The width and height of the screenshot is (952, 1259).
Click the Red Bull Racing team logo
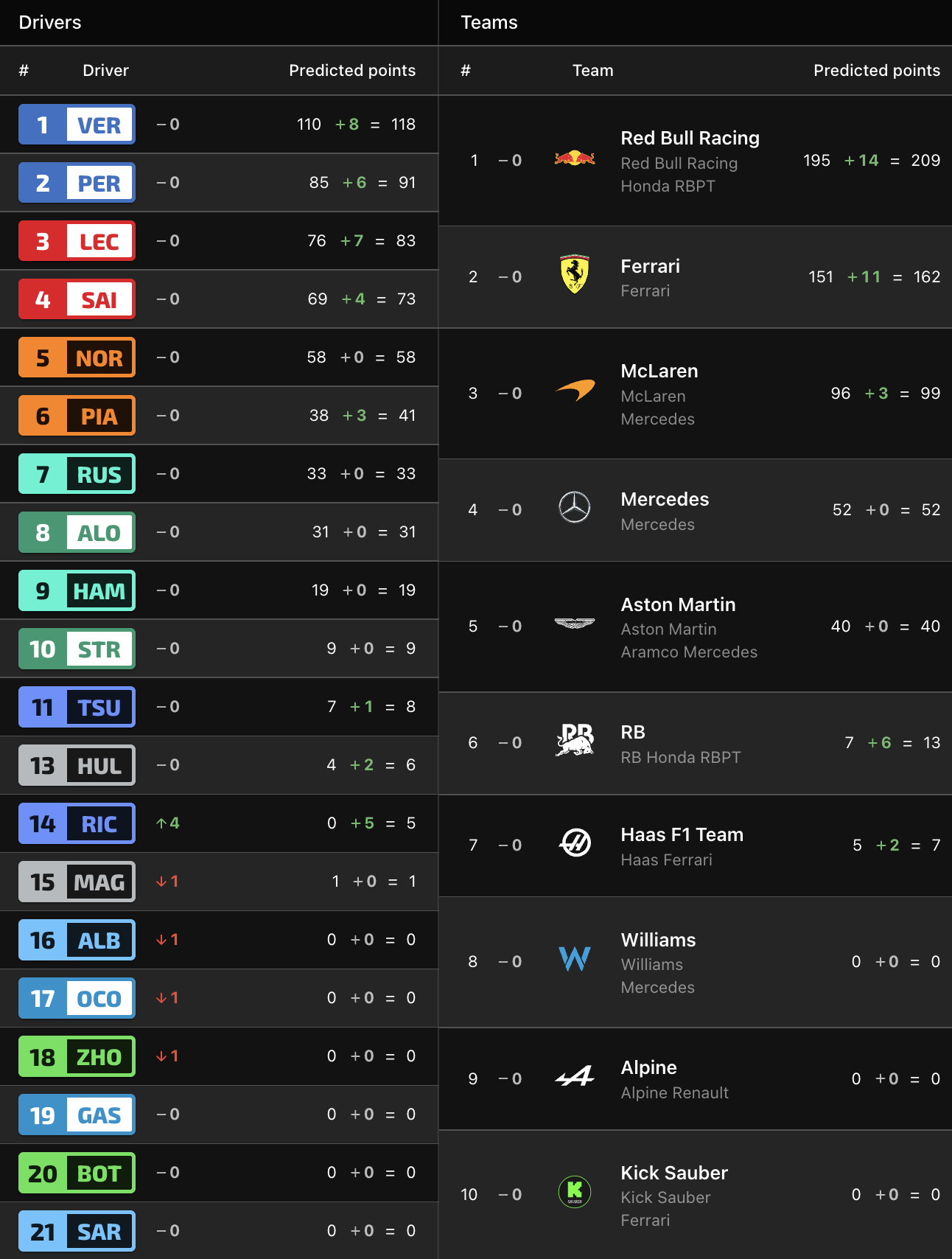(x=575, y=158)
